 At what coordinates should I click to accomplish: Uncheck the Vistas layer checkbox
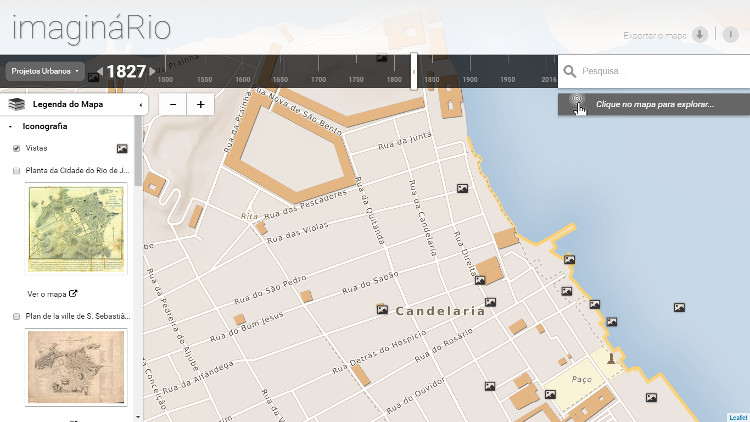[x=16, y=149]
